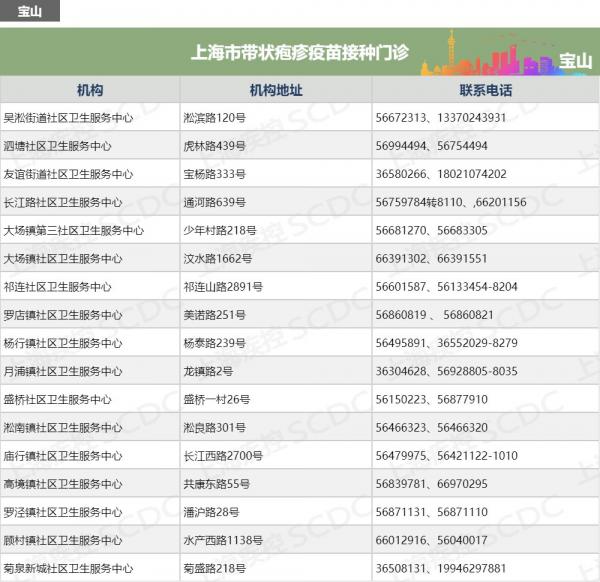Select phone 56860819、56860821

coord(434,315)
